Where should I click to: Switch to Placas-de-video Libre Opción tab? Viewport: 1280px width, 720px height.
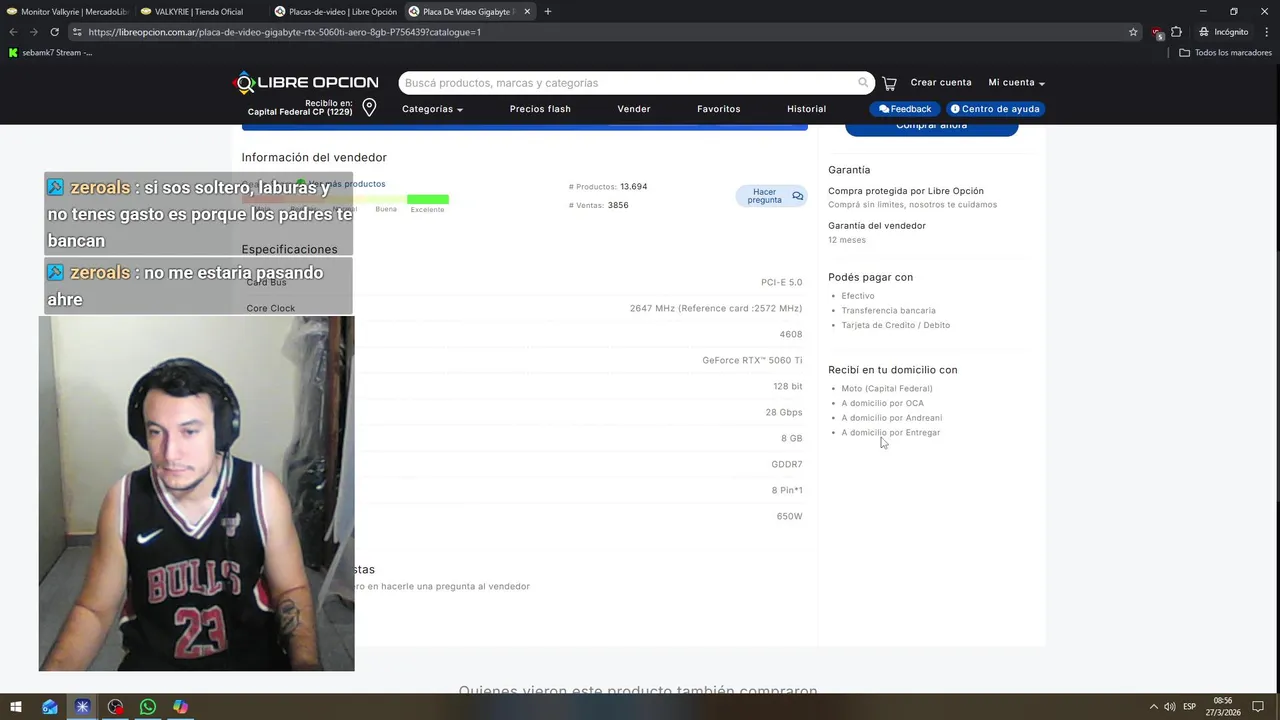[335, 11]
